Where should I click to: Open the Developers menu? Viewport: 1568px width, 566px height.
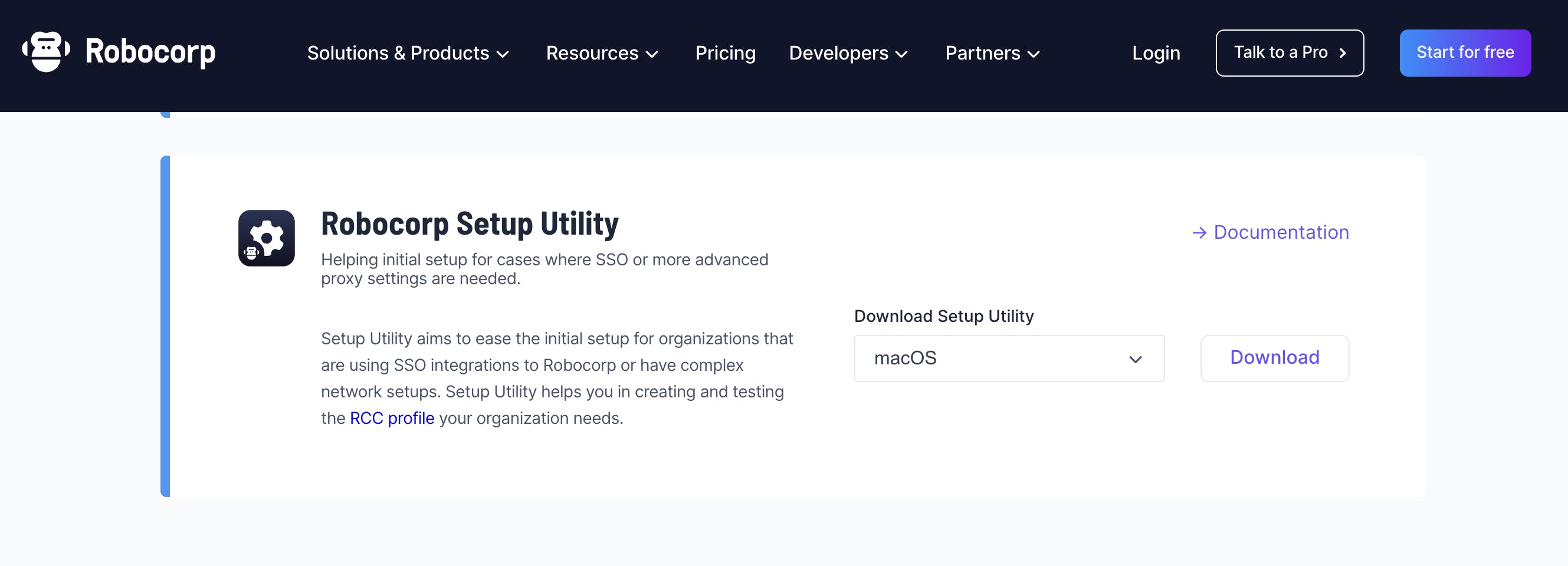pos(848,53)
